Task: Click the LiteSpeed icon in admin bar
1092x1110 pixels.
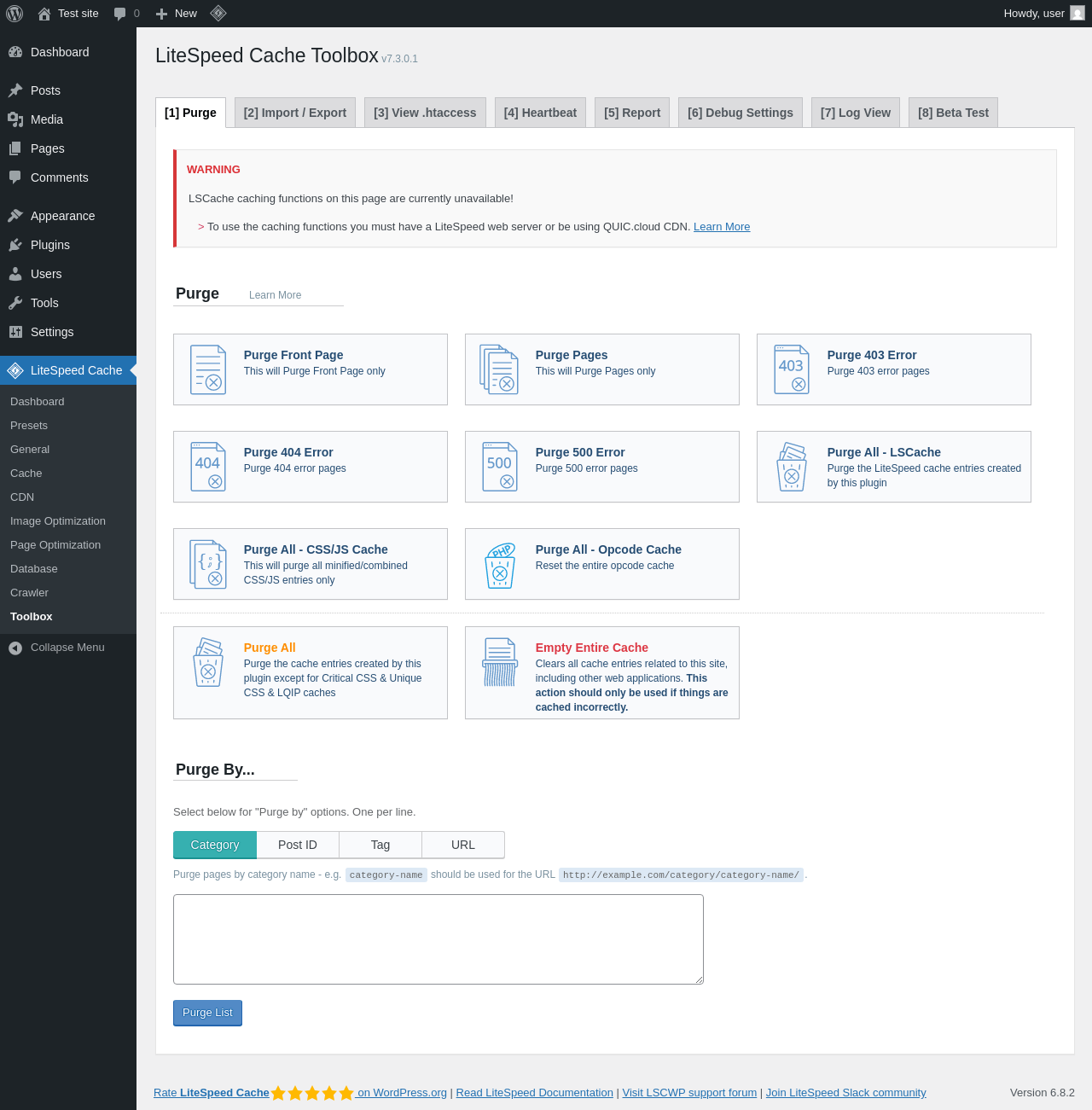Action: (218, 13)
